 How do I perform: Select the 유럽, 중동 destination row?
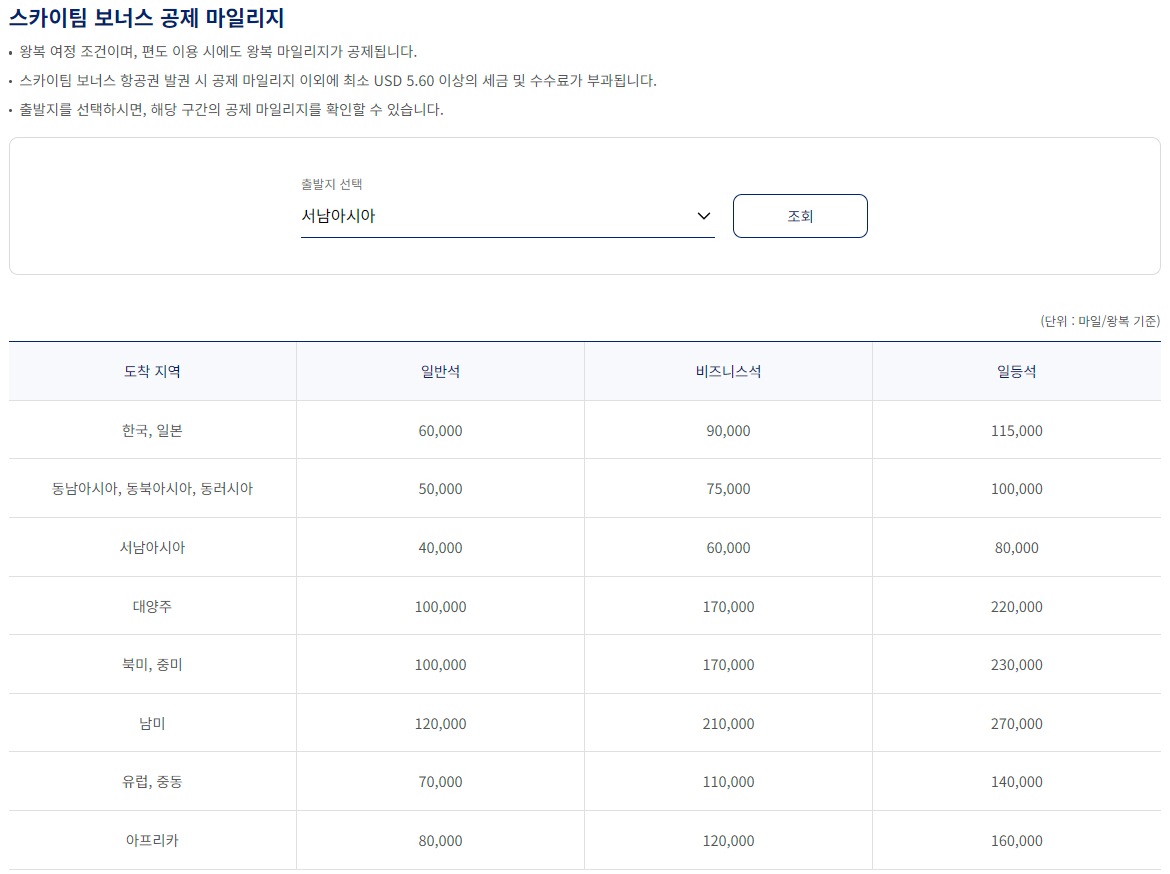[150, 781]
